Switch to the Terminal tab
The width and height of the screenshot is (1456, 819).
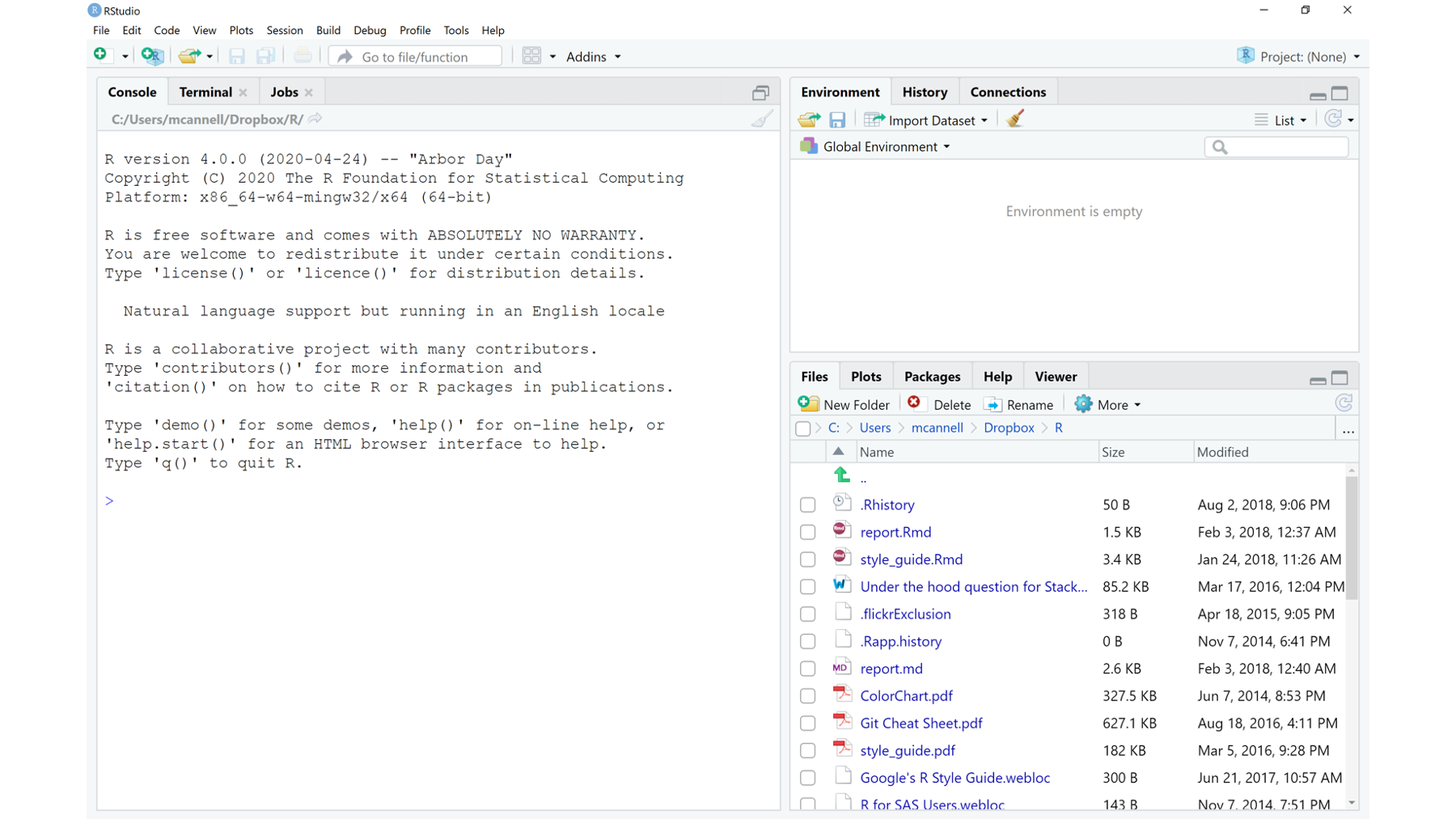205,92
